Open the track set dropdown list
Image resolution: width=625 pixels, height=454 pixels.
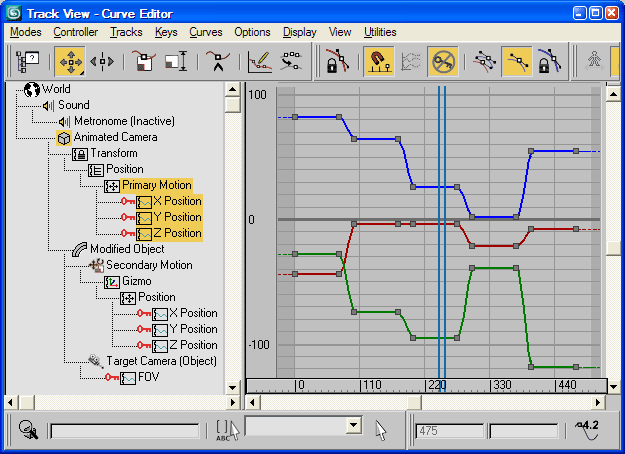click(352, 425)
